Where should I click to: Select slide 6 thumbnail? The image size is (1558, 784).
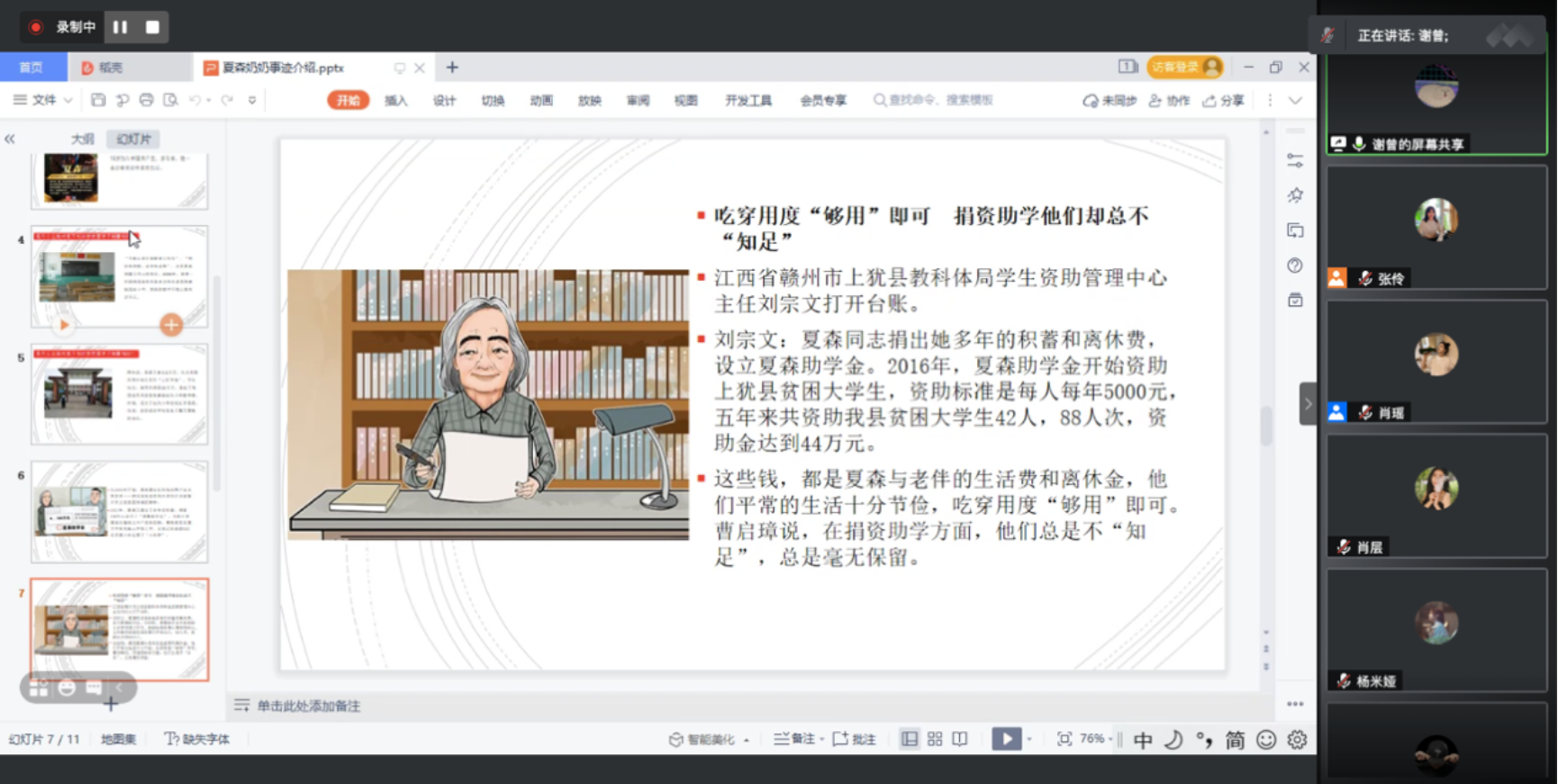(120, 511)
